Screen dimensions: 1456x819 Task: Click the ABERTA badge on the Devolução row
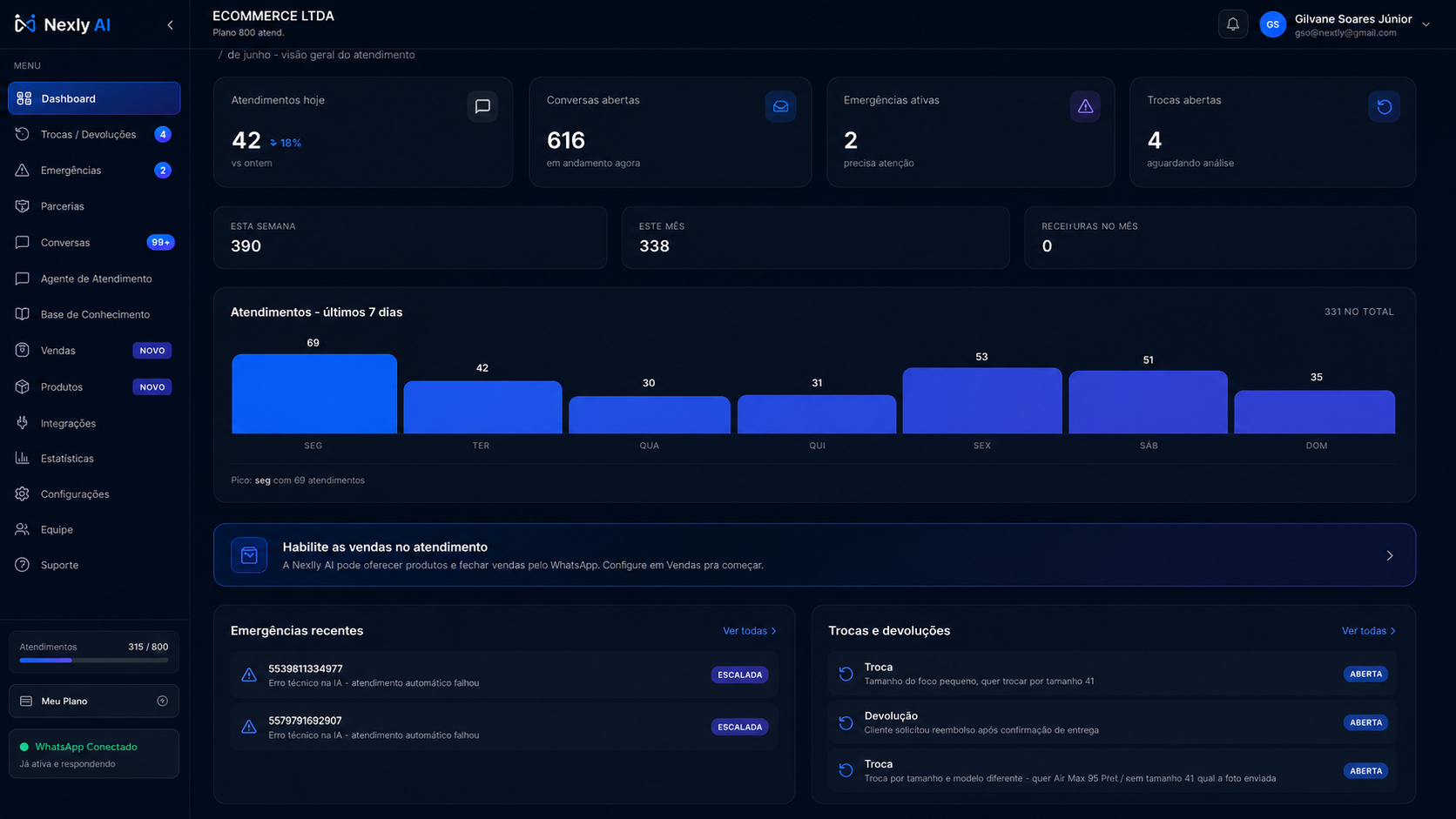coord(1365,722)
